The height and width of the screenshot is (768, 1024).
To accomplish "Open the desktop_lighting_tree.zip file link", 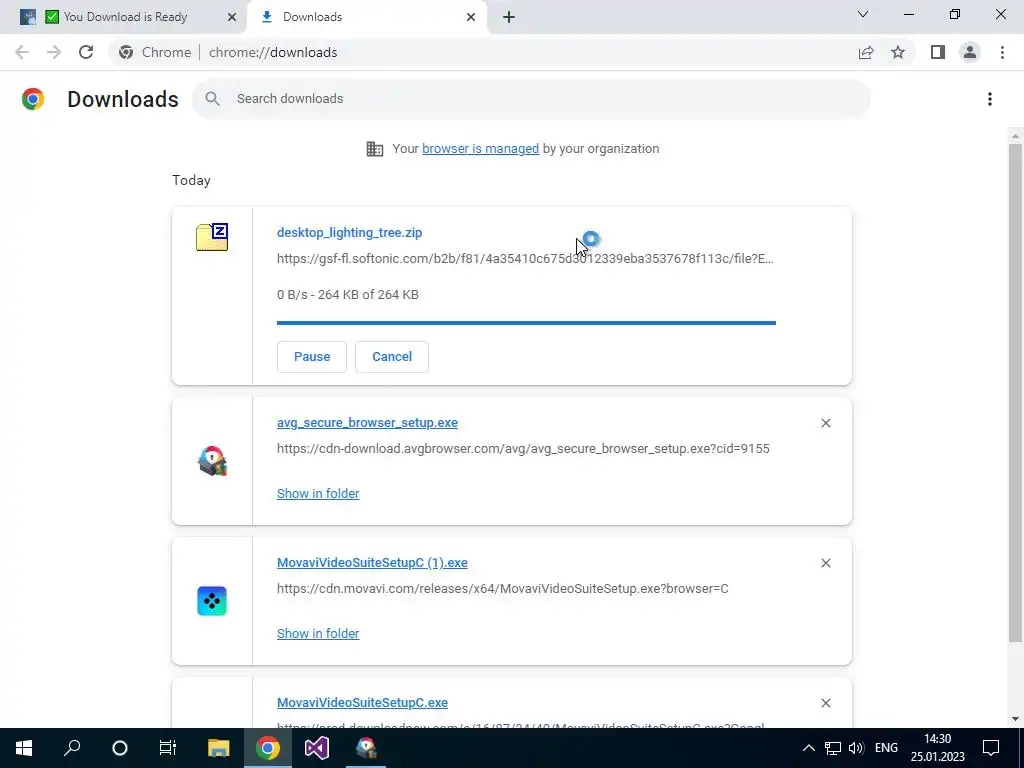I will pyautogui.click(x=349, y=232).
